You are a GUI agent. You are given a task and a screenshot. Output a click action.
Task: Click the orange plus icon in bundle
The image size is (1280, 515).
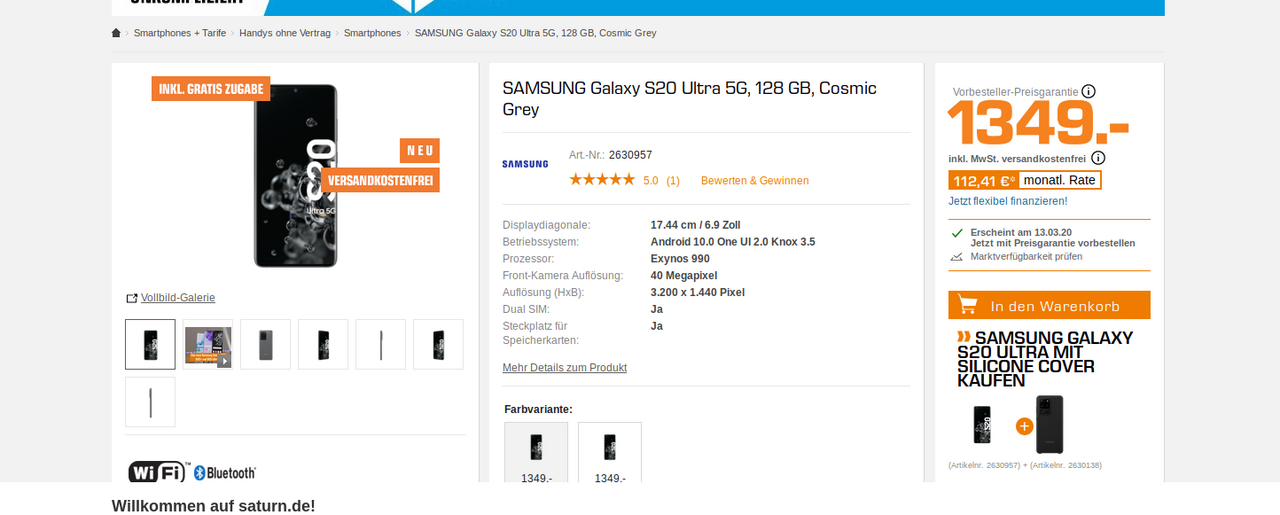coord(1024,426)
